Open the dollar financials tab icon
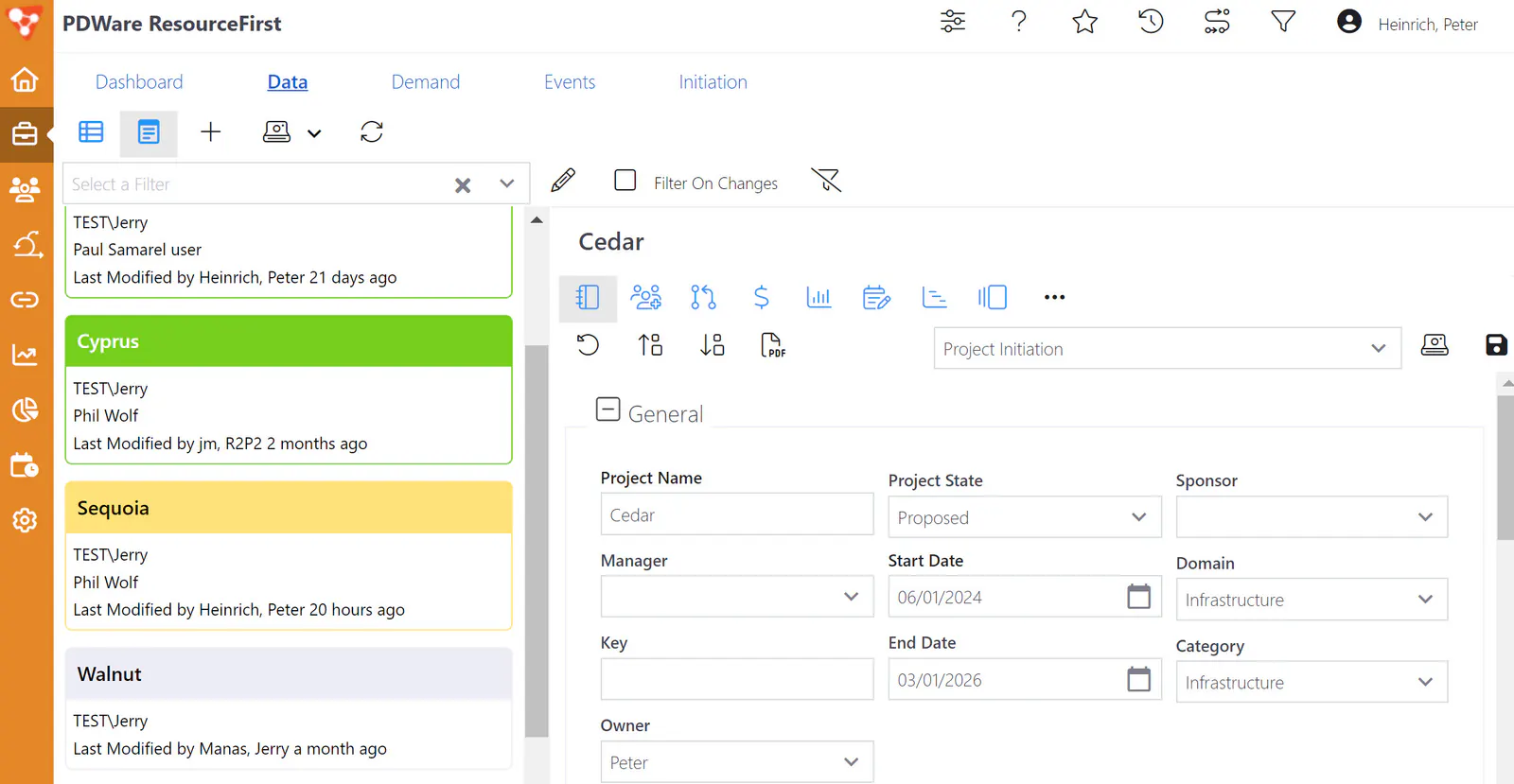Screen dimensions: 1514x784 761,298
